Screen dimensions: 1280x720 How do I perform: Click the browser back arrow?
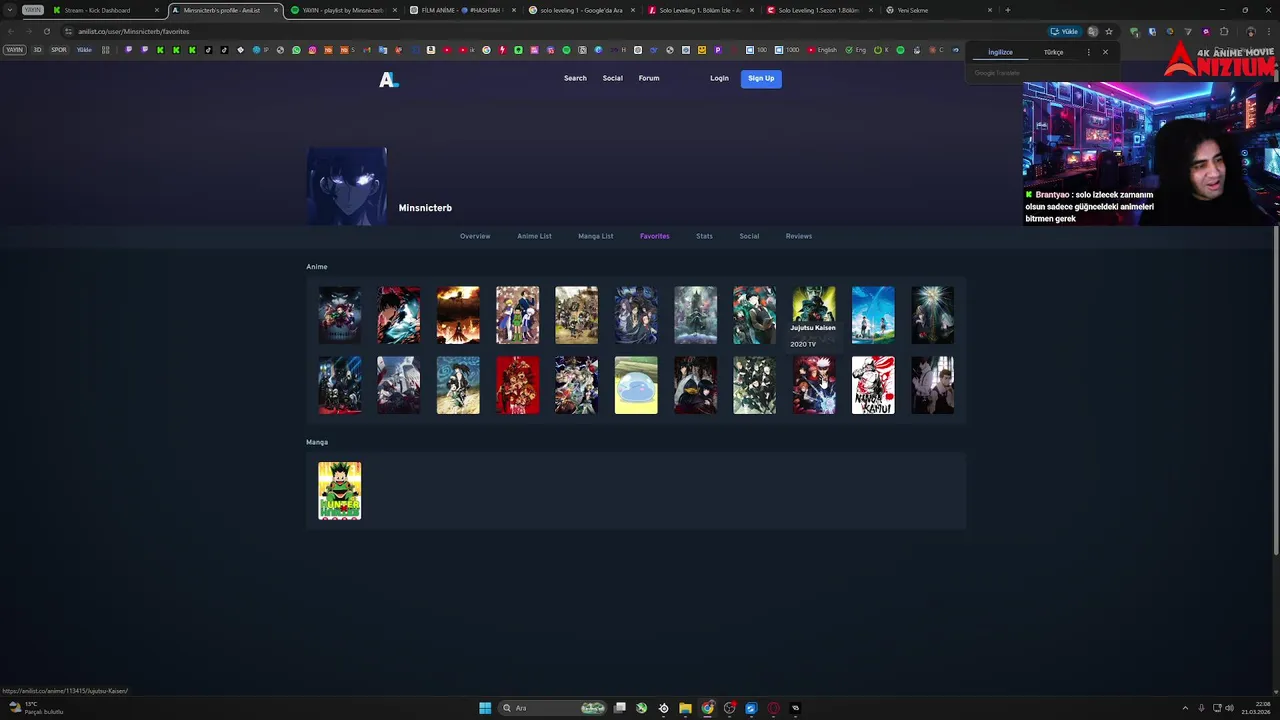pos(11,31)
